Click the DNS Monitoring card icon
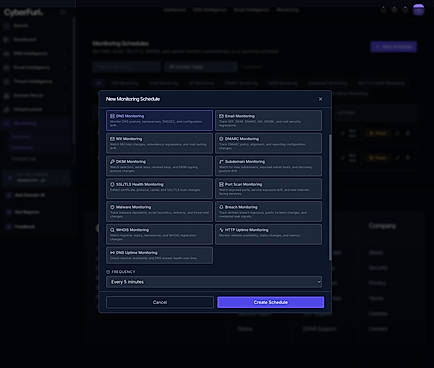This screenshot has height=368, width=434. click(x=112, y=116)
